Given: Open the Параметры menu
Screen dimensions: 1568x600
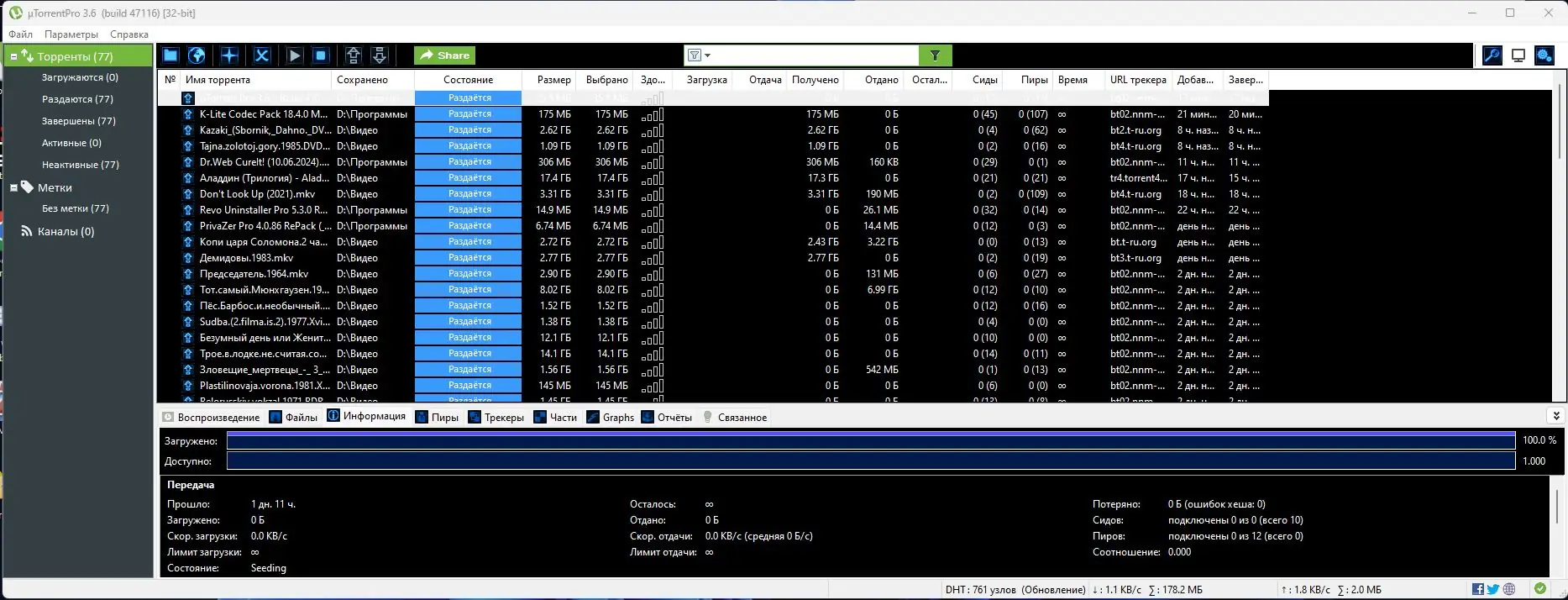Looking at the screenshot, I should 71,34.
